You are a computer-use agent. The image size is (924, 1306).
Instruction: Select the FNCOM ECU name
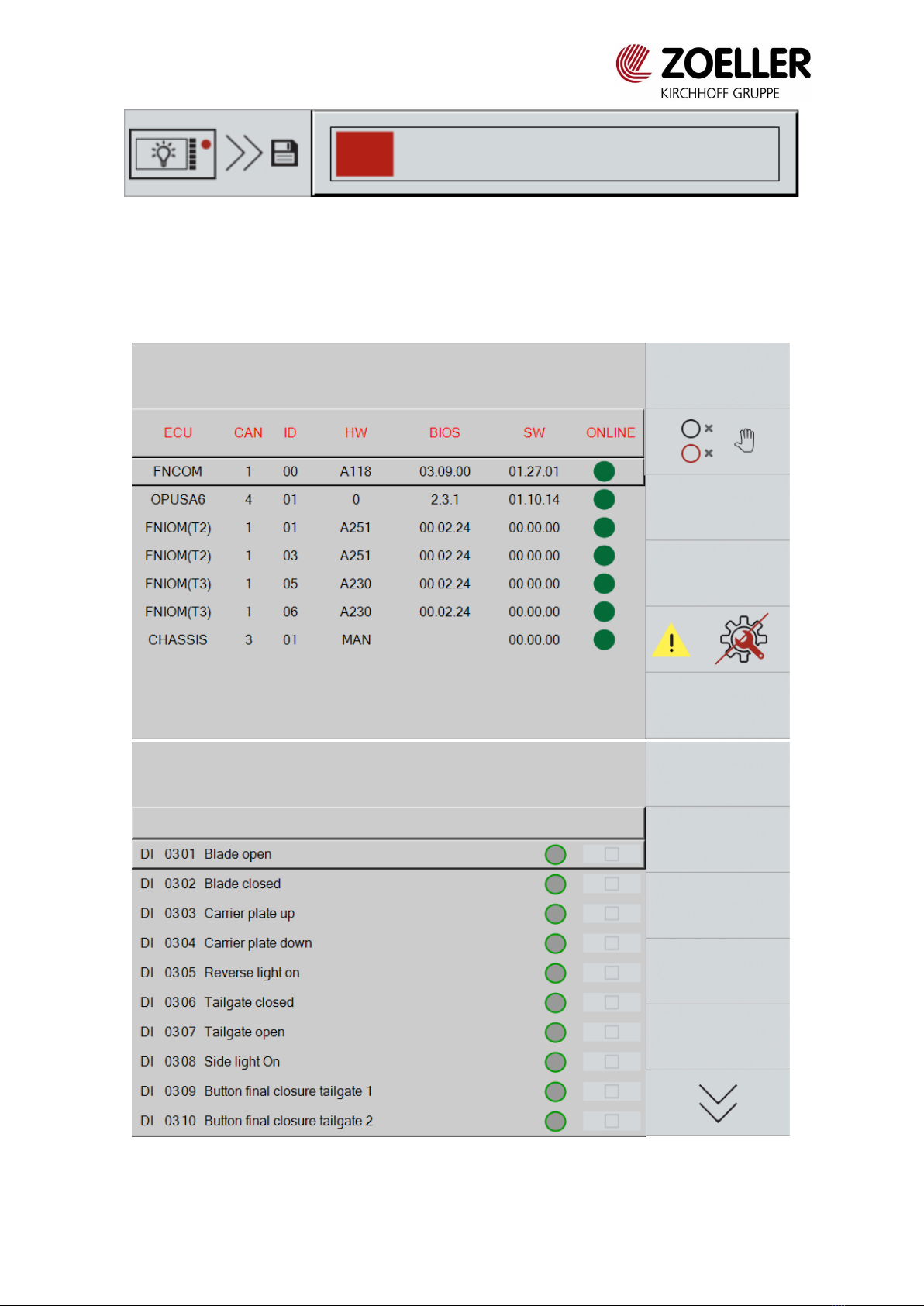(x=178, y=471)
